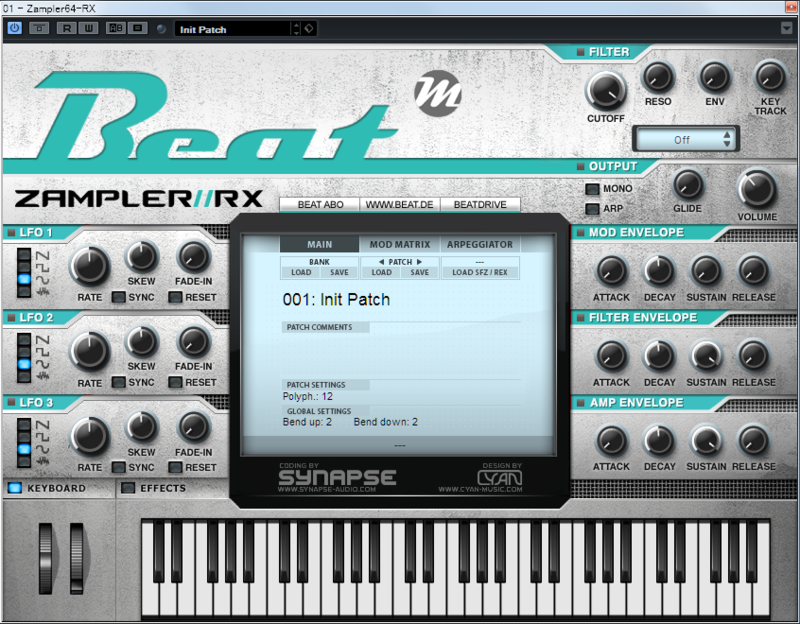Click the LFO 1 SKEW knob
Viewport: 800px width, 624px height.
(141, 257)
